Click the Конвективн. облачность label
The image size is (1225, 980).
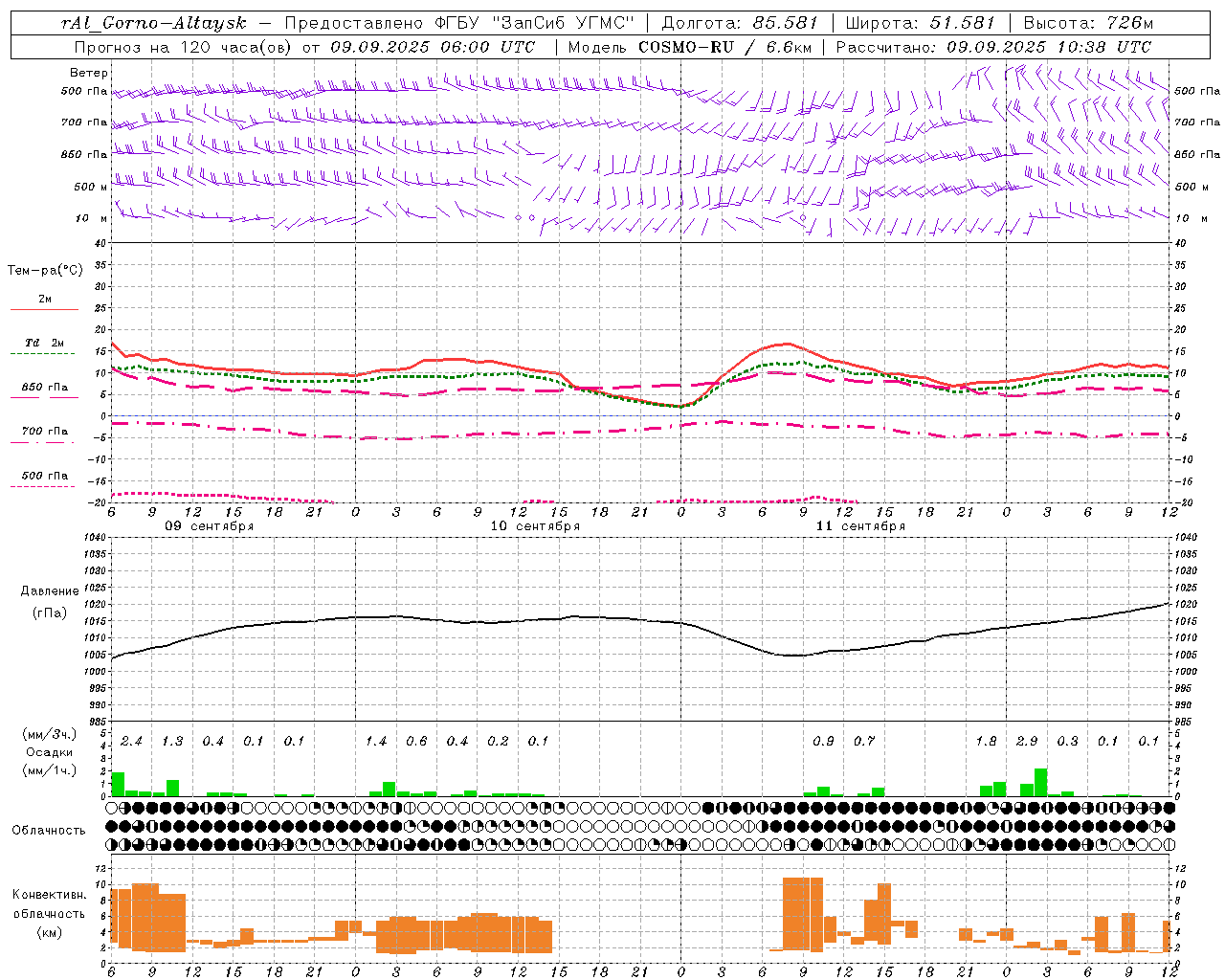pos(49,904)
